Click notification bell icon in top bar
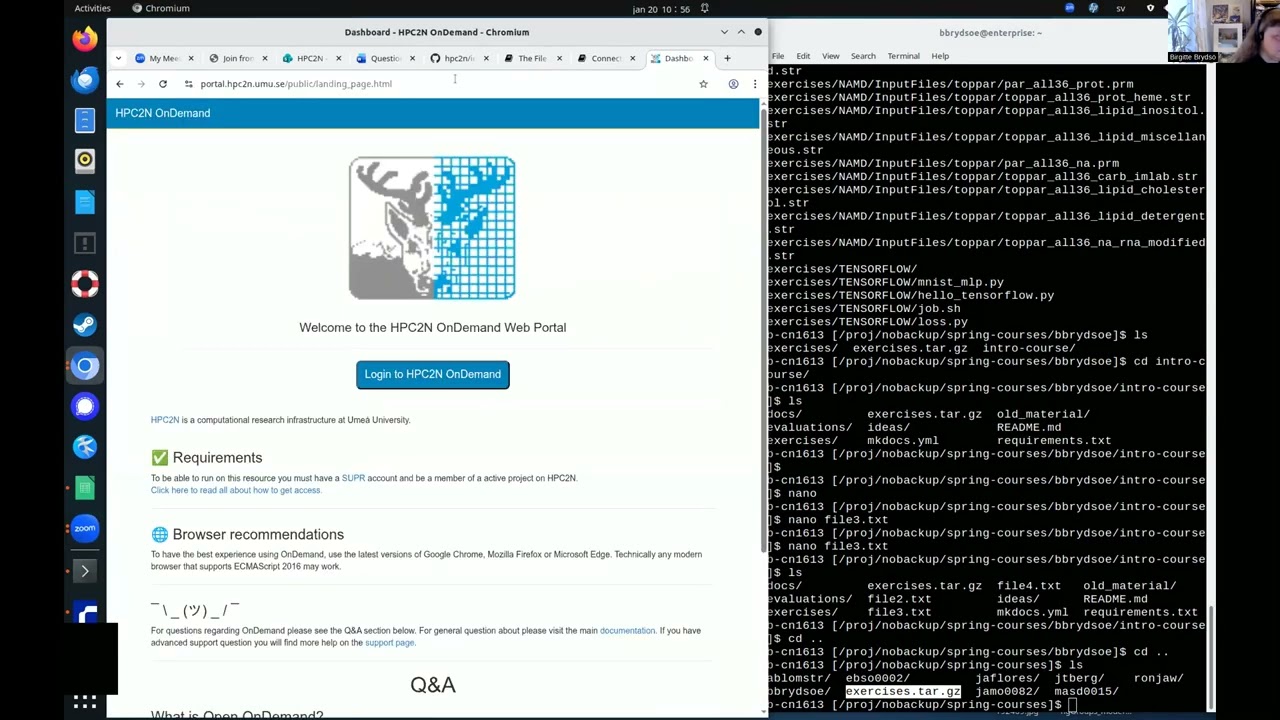Screen dimensions: 1280x720 (x=705, y=8)
